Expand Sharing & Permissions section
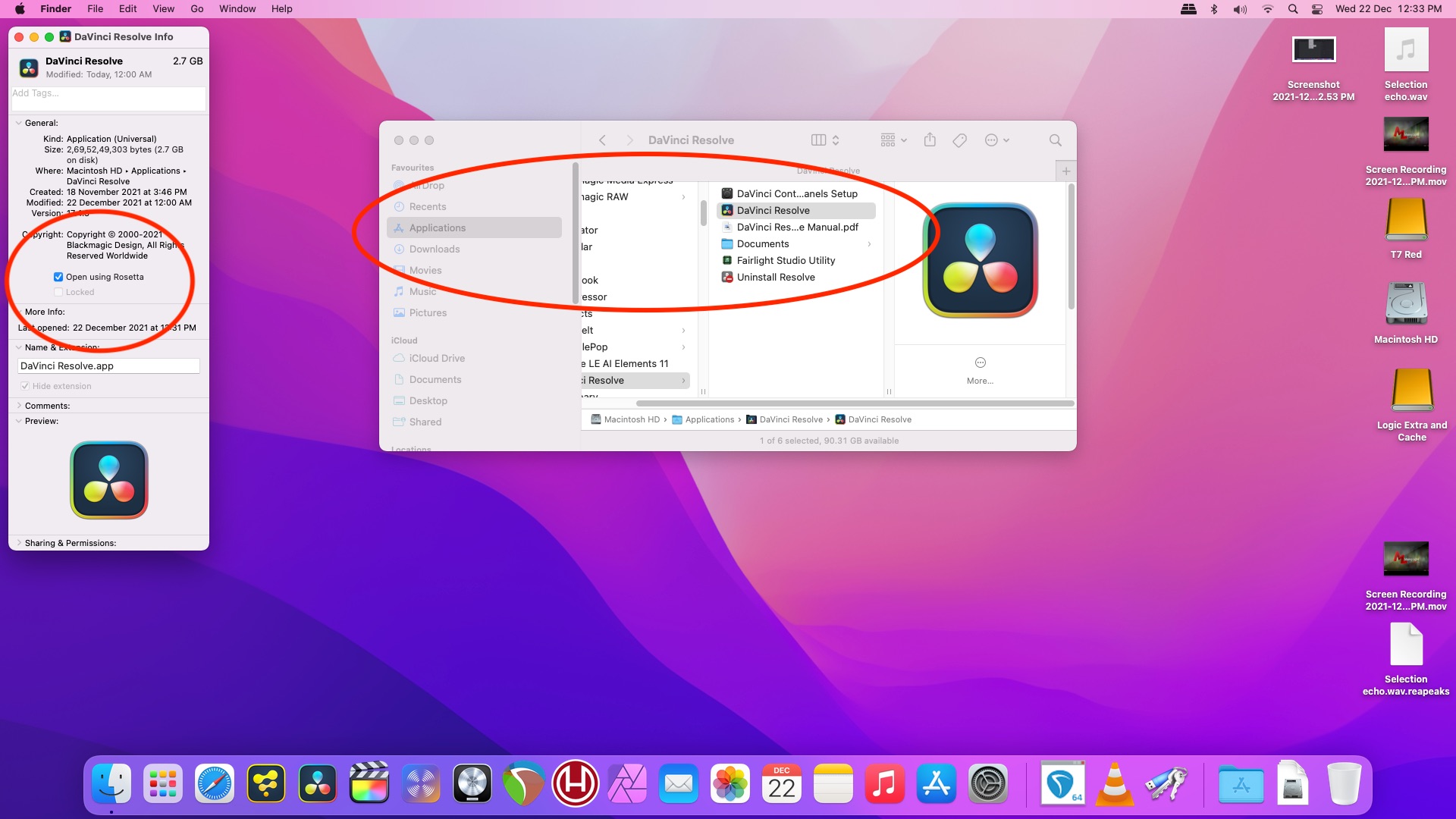This screenshot has width=1456, height=819. pos(19,543)
